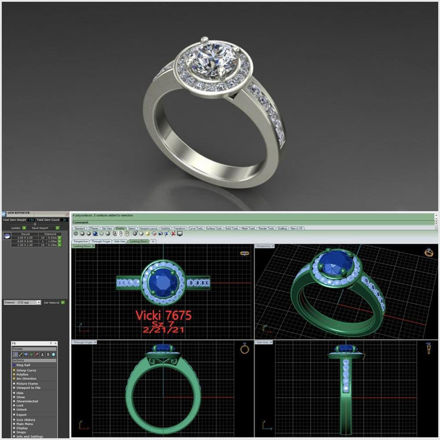This screenshot has width=440, height=440.
Task: Click the pencil line icon in popup toolbar
Action: coord(21,354)
